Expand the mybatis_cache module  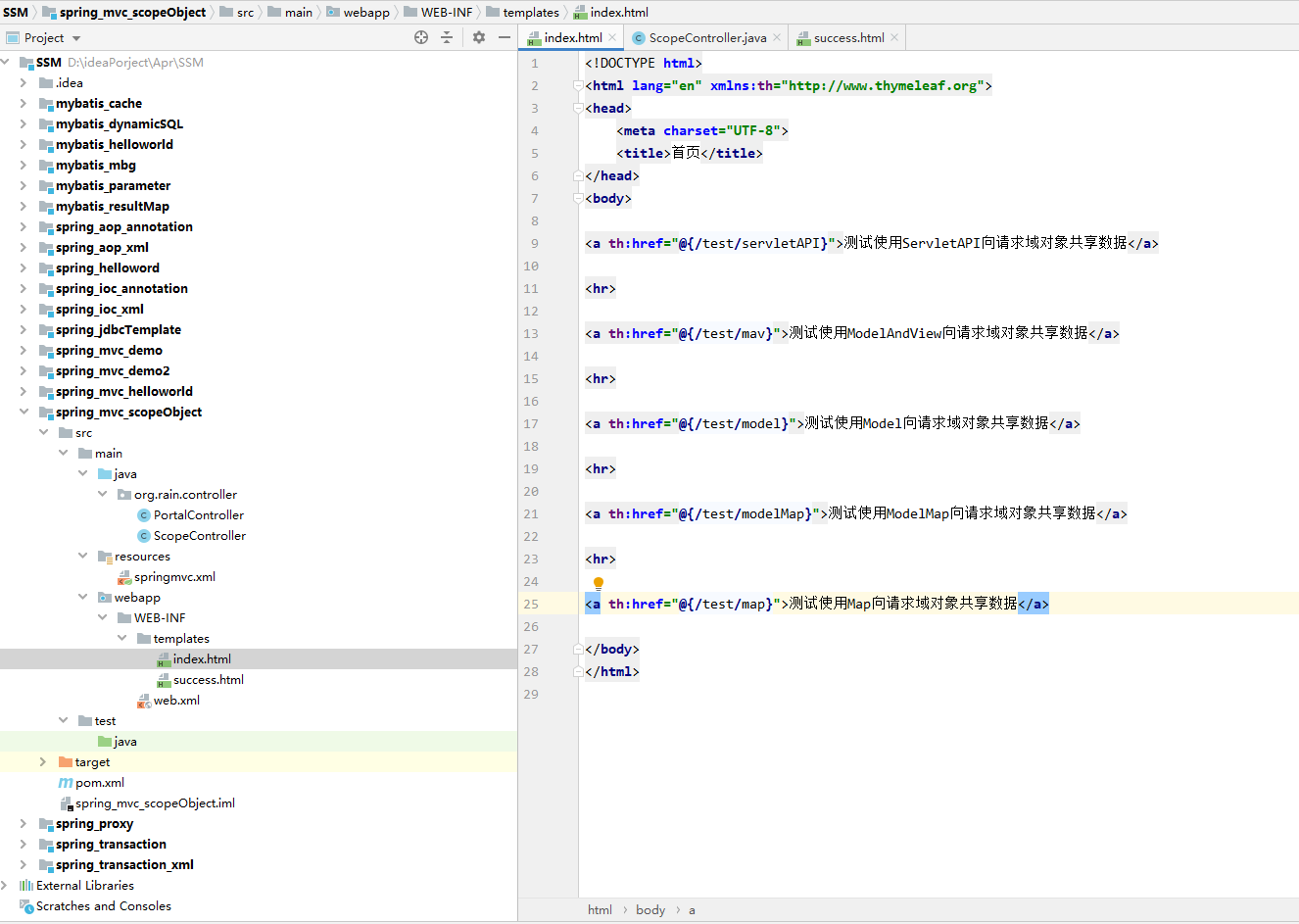24,104
